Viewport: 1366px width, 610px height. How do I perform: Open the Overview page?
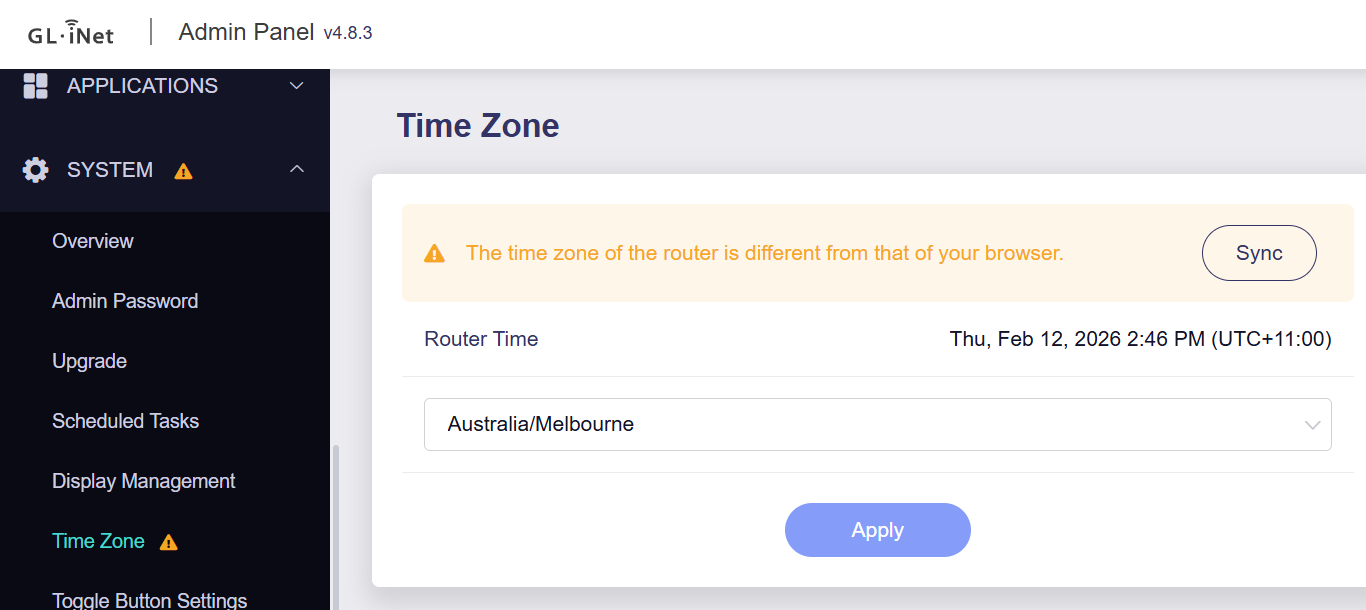(x=93, y=241)
